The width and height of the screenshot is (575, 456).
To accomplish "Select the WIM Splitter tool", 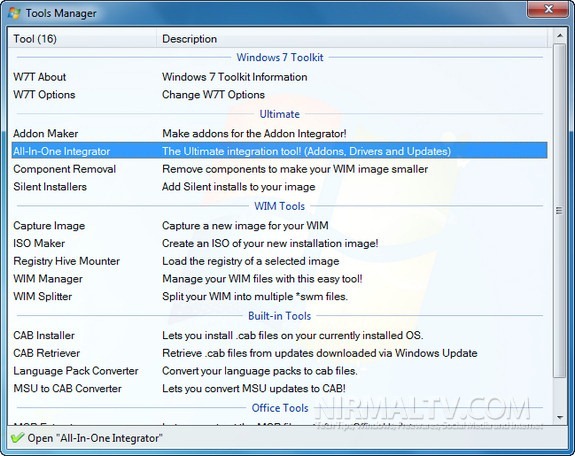I will pyautogui.click(x=43, y=296).
